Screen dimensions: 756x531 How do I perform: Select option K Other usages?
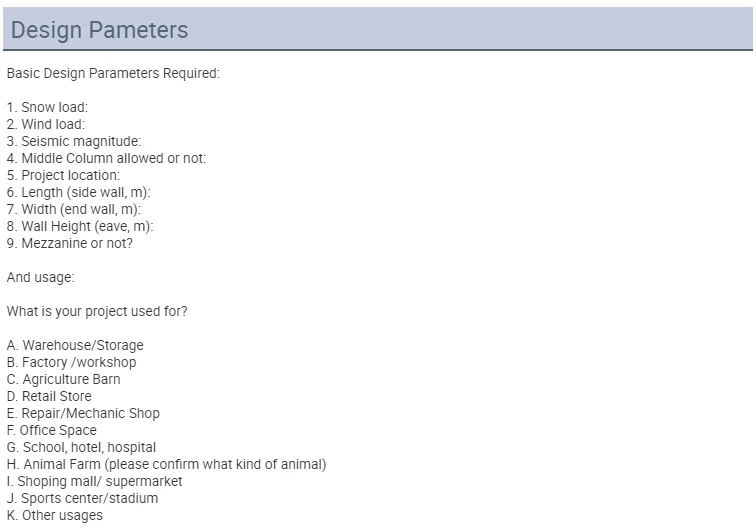click(x=54, y=515)
